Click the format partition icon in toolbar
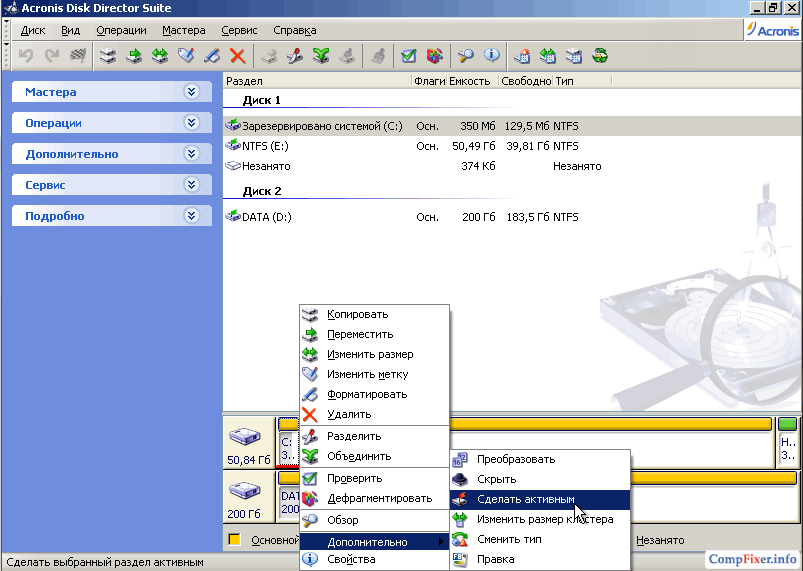Viewport: 803px width, 571px height. click(212, 56)
